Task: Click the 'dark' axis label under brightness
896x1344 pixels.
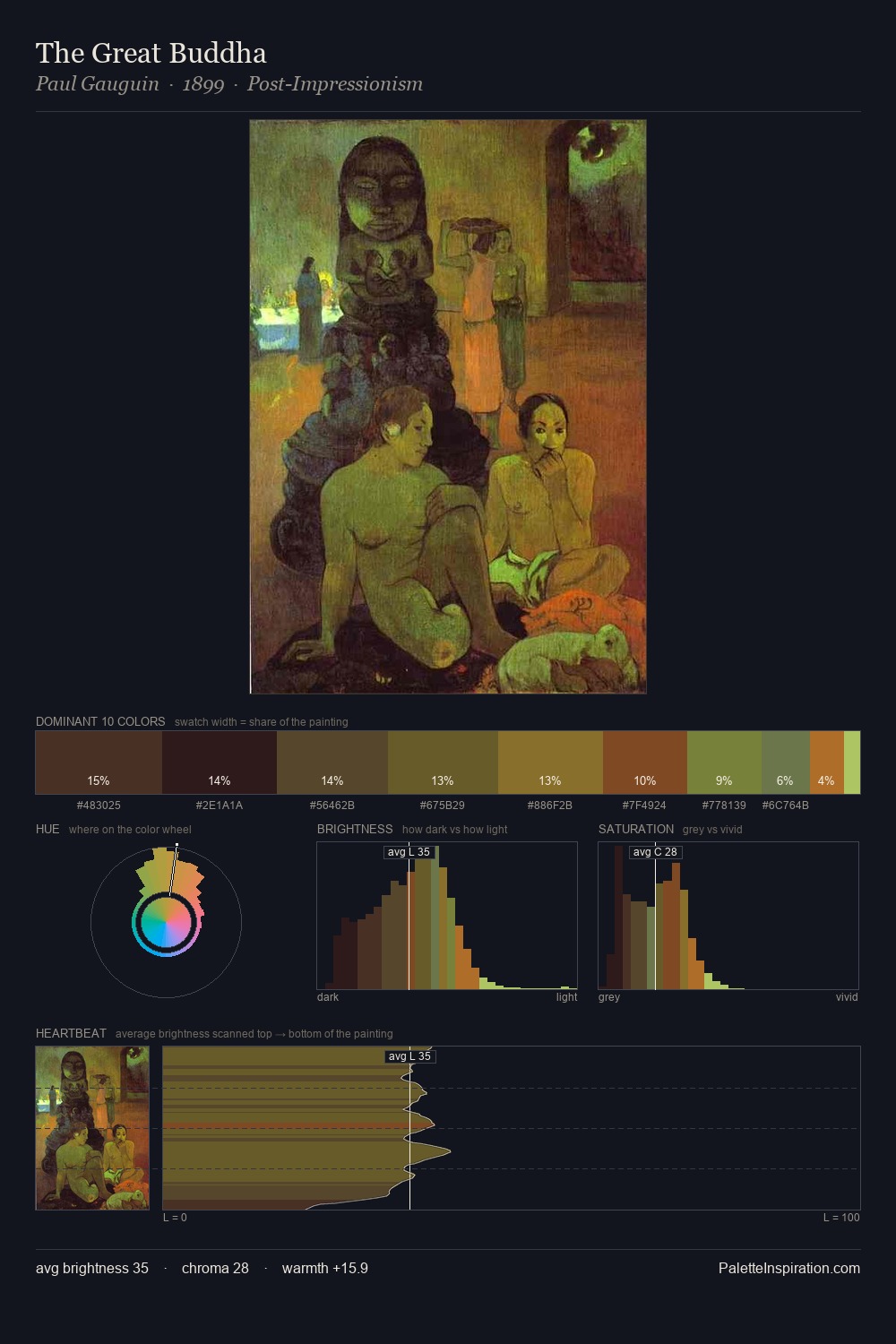Action: pyautogui.click(x=328, y=996)
